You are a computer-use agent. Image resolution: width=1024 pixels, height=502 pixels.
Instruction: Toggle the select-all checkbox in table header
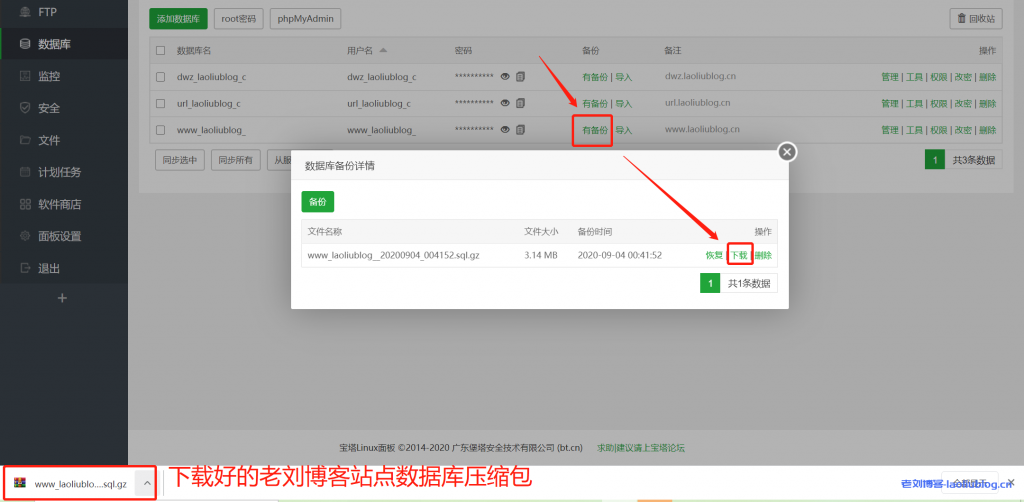pyautogui.click(x=160, y=50)
